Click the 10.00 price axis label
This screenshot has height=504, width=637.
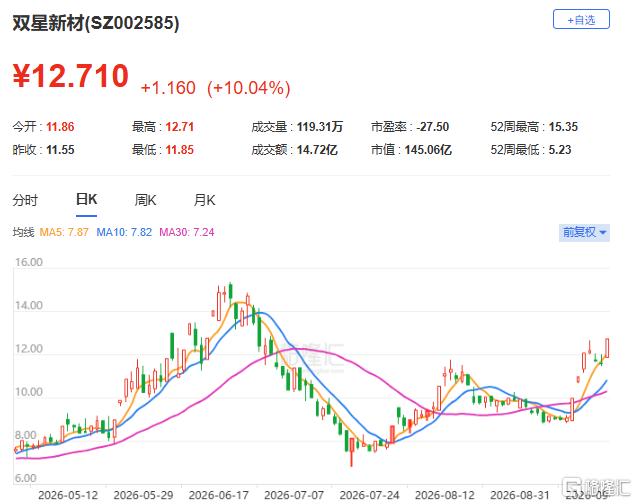click(x=29, y=392)
